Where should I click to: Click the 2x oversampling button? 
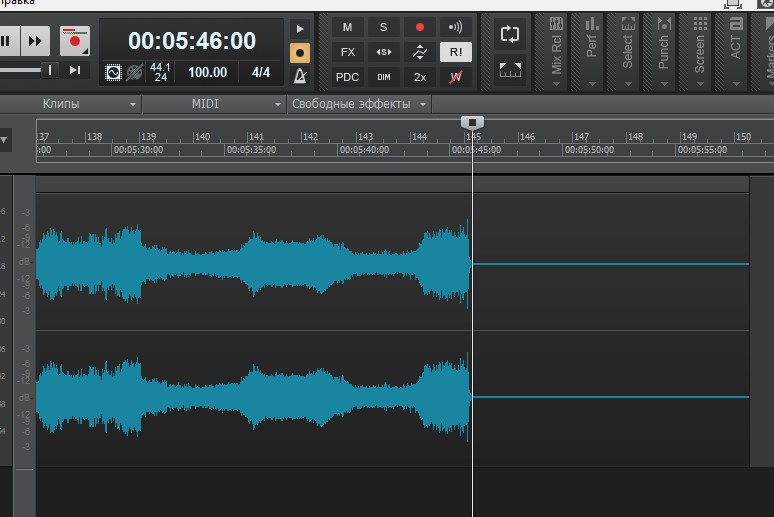pyautogui.click(x=420, y=77)
